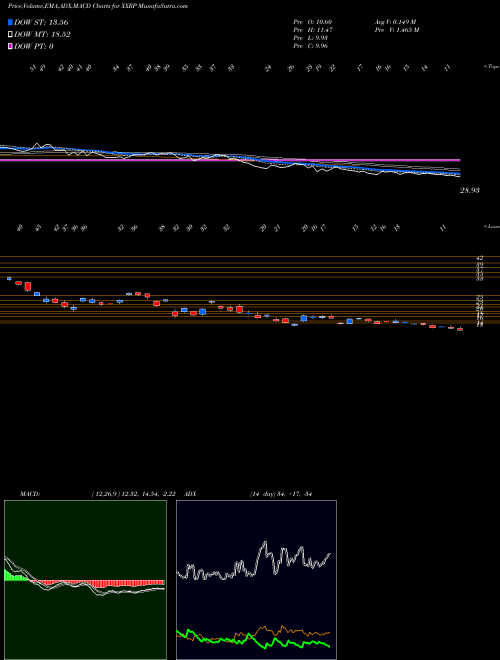Select the 'DOW MT: 18.52' legend label
This screenshot has height=660, width=500.
[42, 35]
